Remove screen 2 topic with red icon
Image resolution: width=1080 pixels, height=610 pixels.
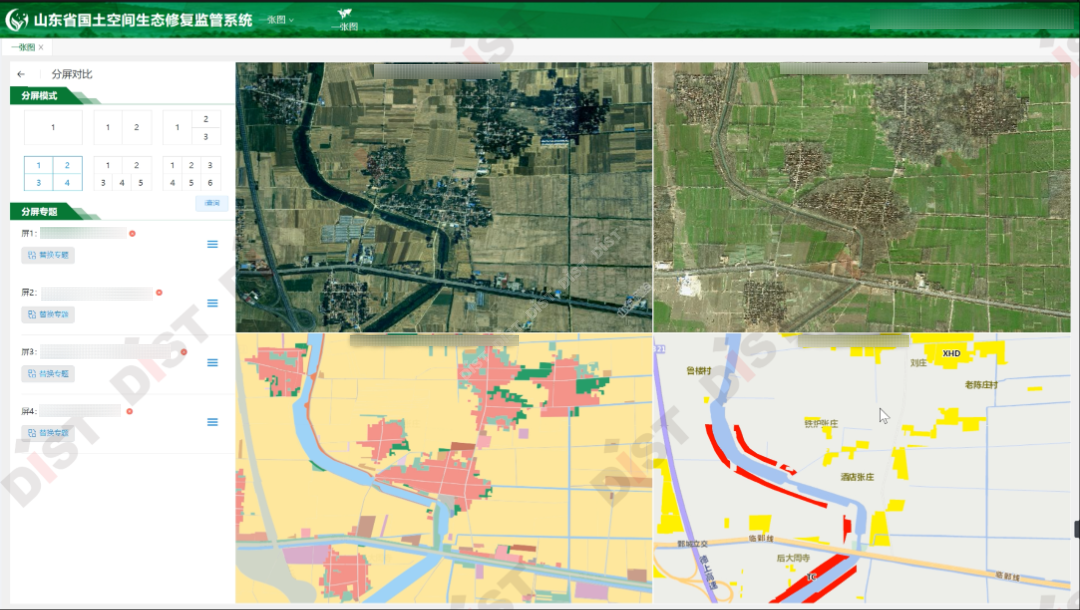tap(159, 293)
